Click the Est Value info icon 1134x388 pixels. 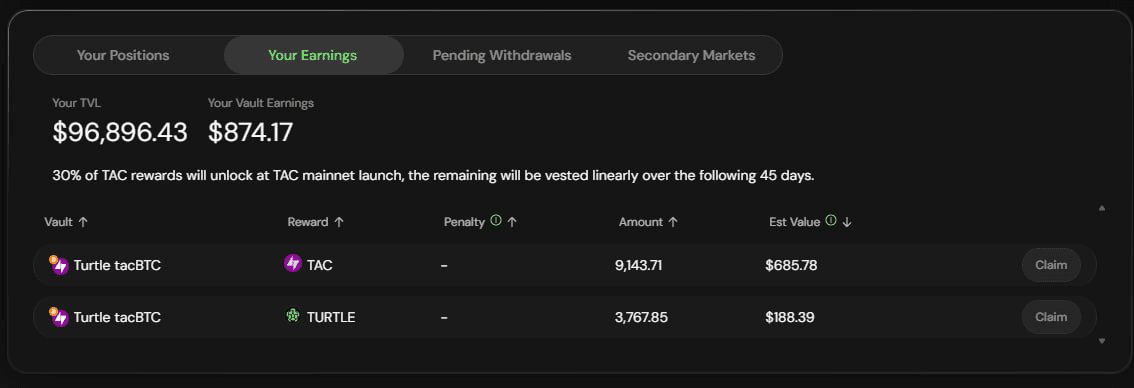click(831, 221)
